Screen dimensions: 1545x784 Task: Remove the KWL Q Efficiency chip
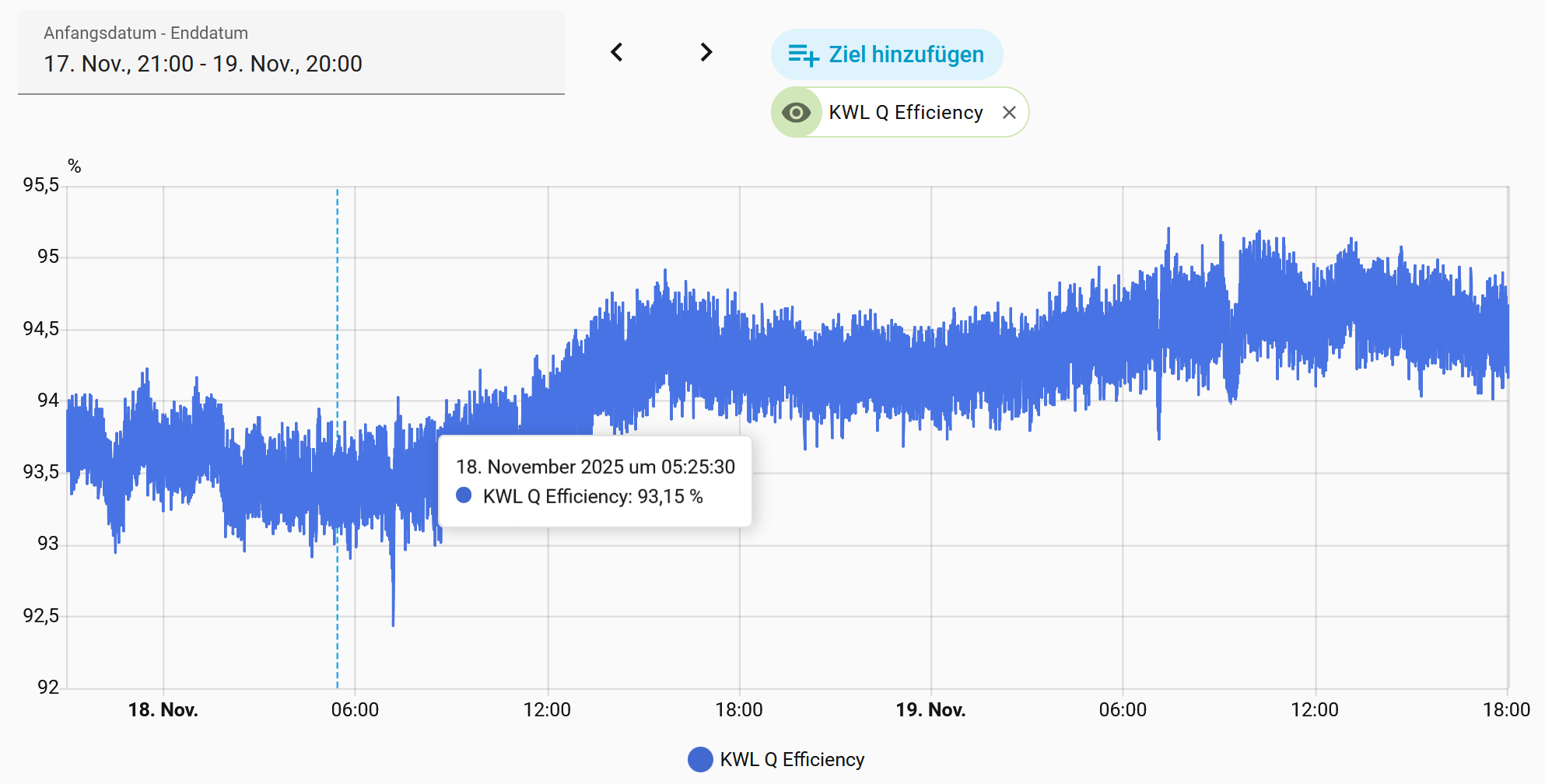pos(1009,113)
